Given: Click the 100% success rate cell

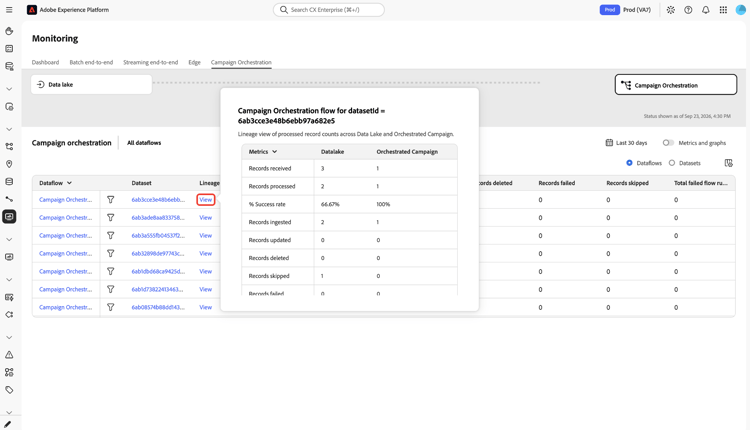Looking at the screenshot, I should (383, 204).
